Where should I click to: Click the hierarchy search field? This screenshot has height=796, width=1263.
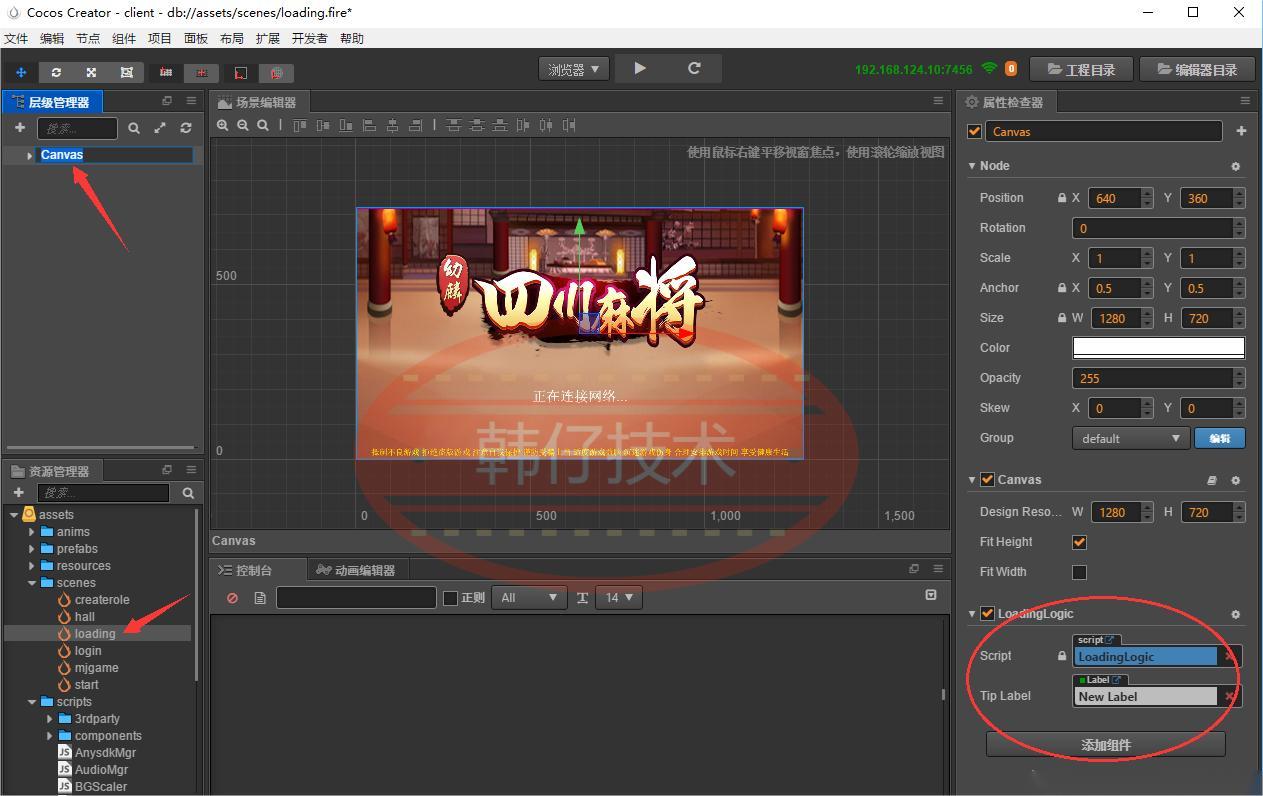click(78, 128)
